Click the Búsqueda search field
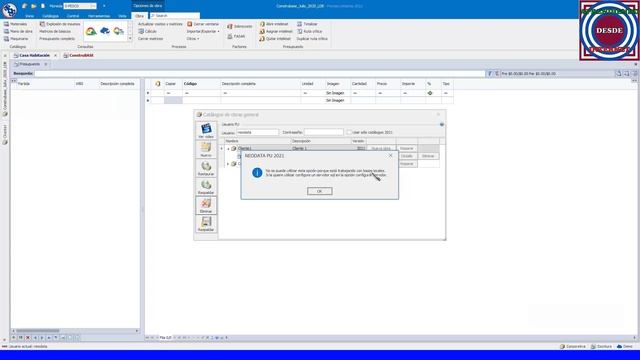The height and width of the screenshot is (360, 640). coord(260,73)
